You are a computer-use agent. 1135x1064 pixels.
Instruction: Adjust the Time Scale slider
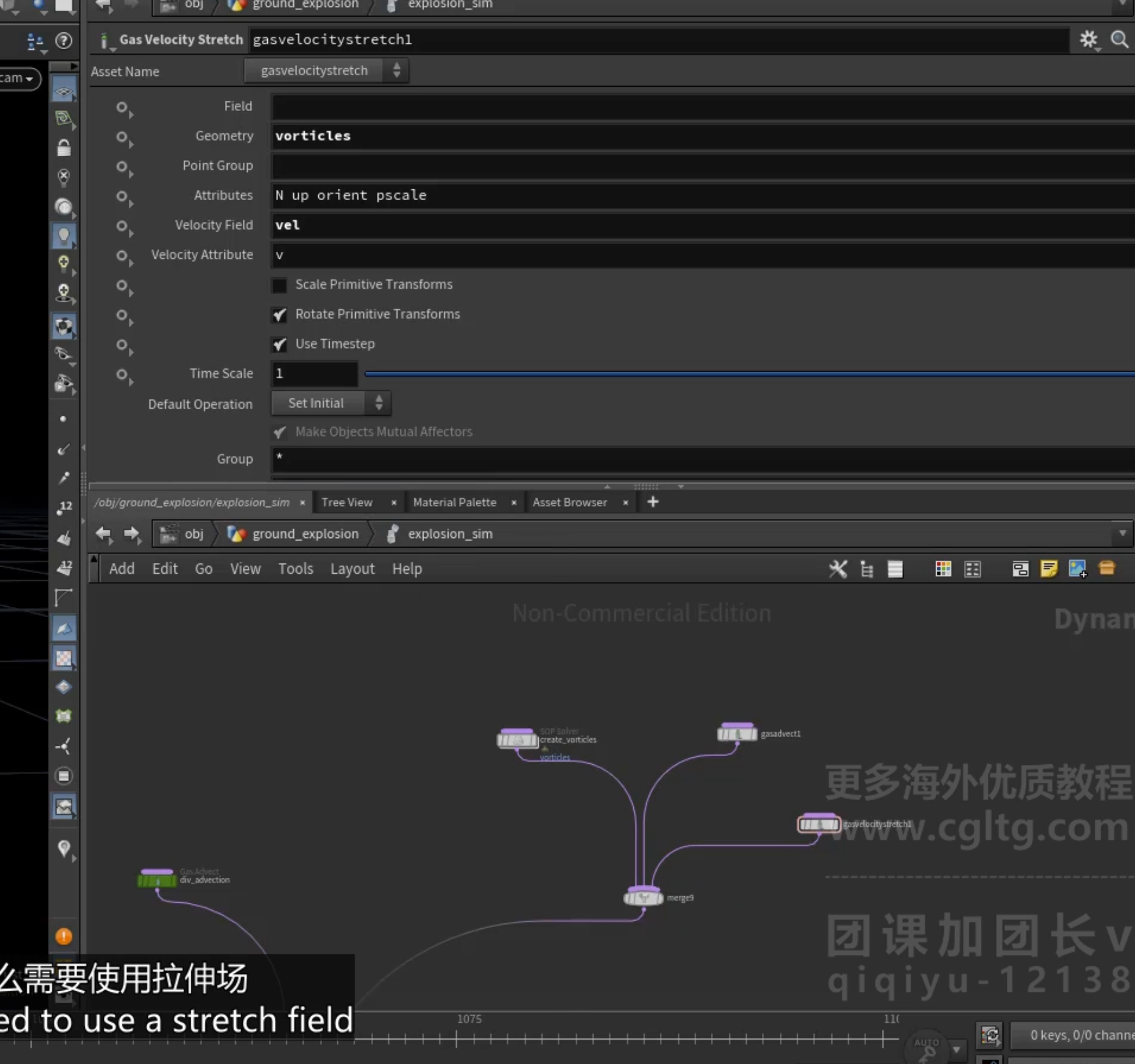749,374
